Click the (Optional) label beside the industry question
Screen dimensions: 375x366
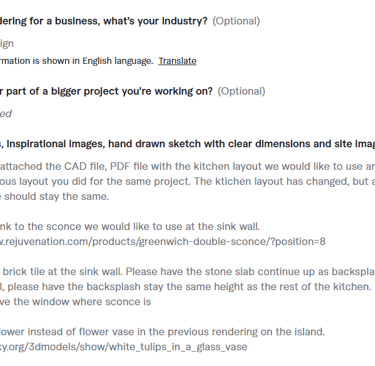tap(236, 21)
